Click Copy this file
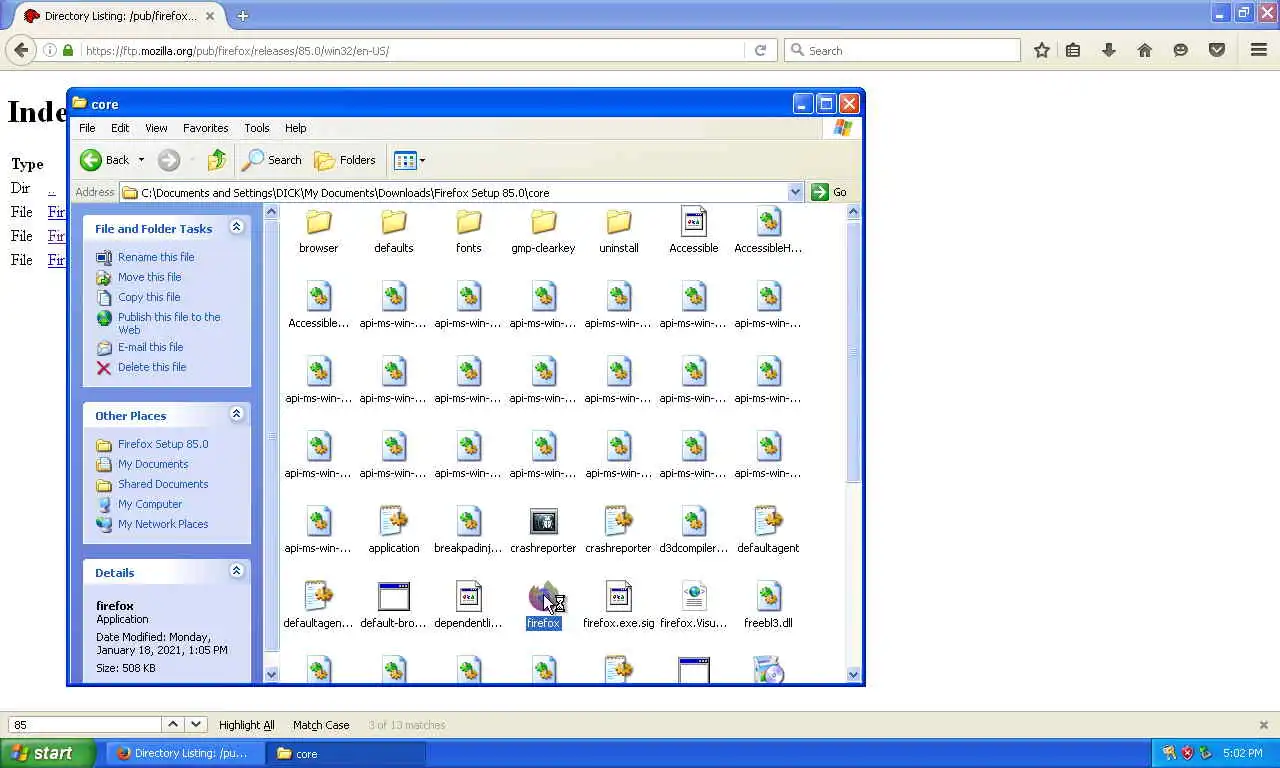Viewport: 1280px width, 768px height. pos(149,297)
